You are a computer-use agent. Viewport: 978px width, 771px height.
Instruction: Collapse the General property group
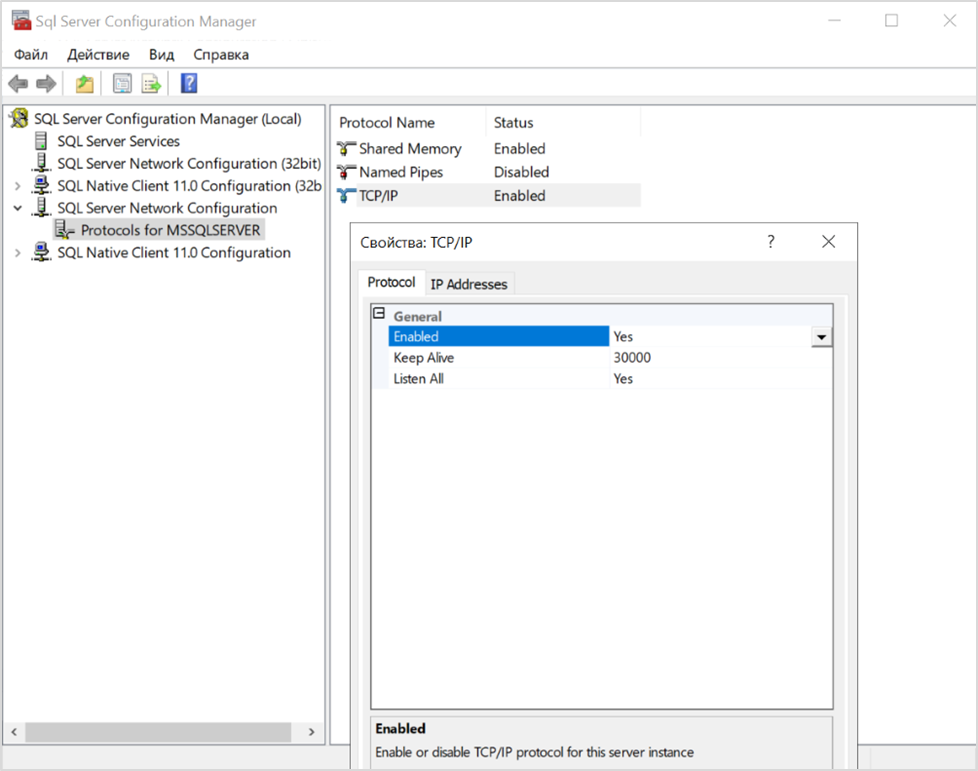click(379, 313)
